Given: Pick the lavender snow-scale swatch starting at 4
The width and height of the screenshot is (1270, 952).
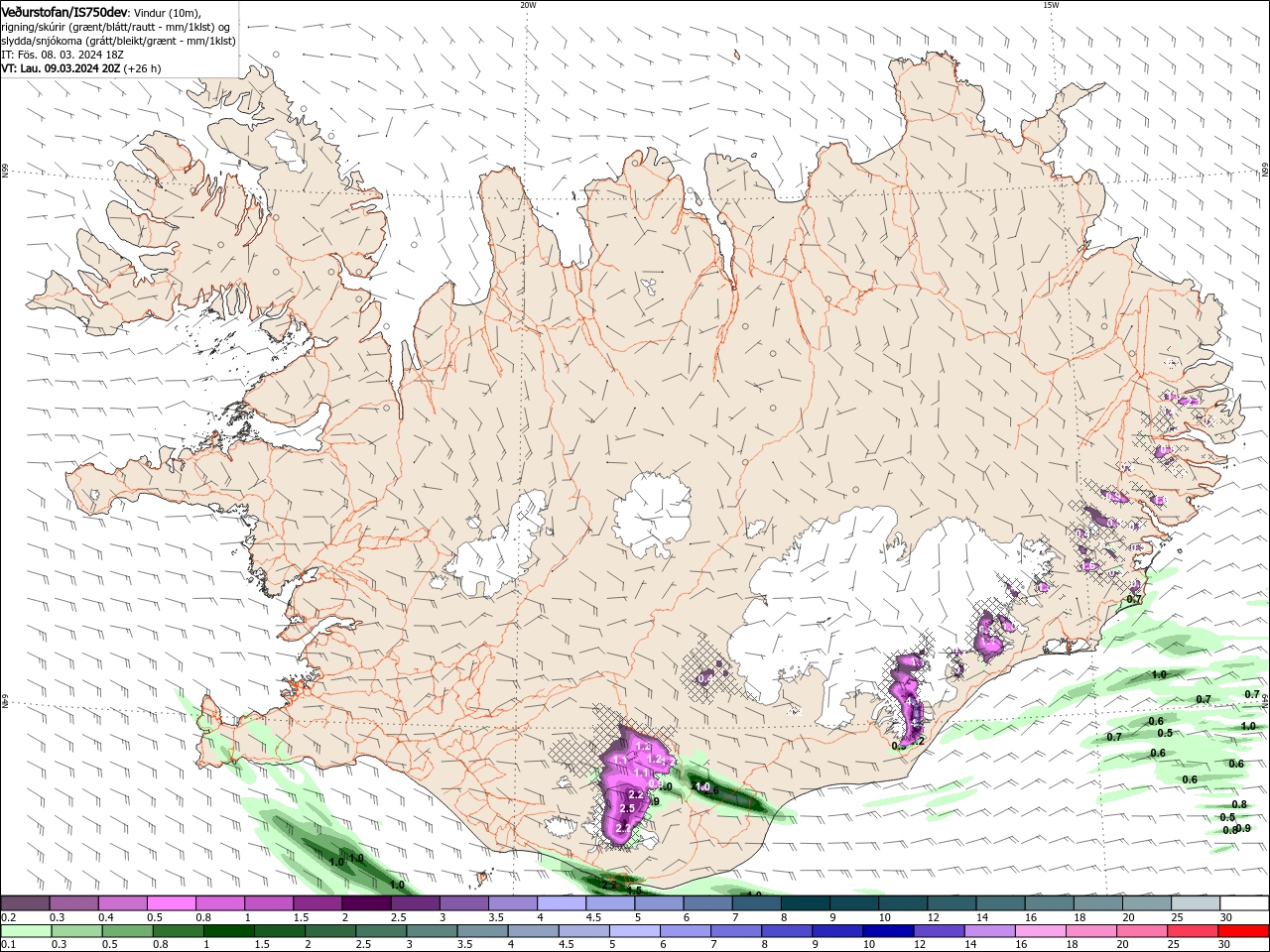Looking at the screenshot, I should [x=562, y=903].
